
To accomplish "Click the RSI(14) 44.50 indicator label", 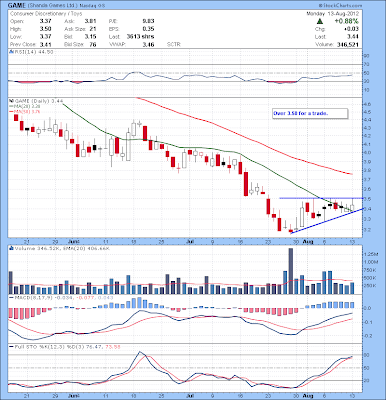I will tap(34, 52).
